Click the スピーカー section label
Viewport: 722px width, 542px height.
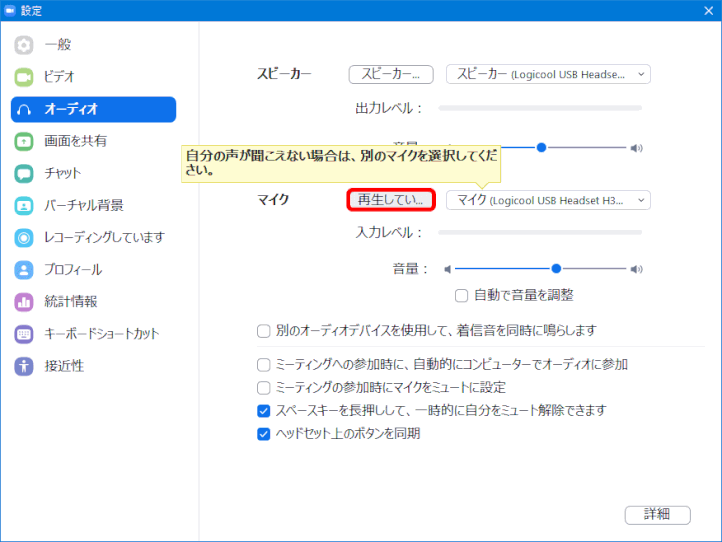click(284, 74)
